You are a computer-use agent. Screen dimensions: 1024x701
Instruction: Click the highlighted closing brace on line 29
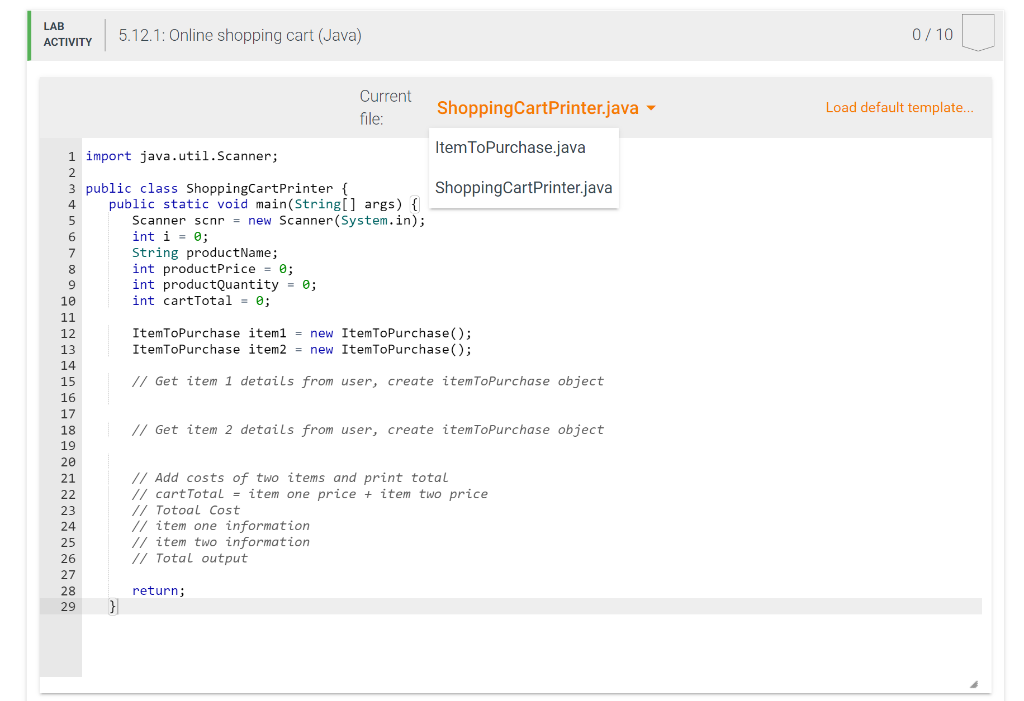tap(112, 606)
